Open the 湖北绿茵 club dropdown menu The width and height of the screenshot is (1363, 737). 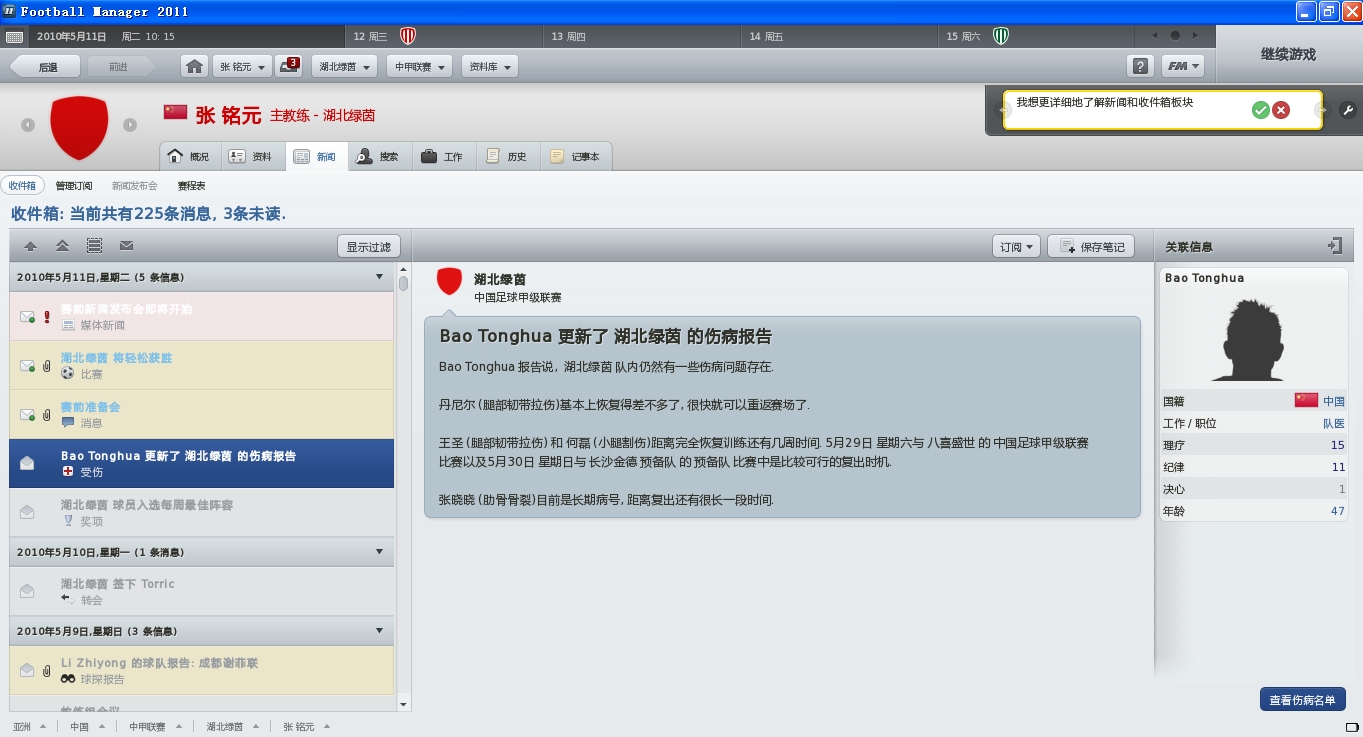pos(344,67)
